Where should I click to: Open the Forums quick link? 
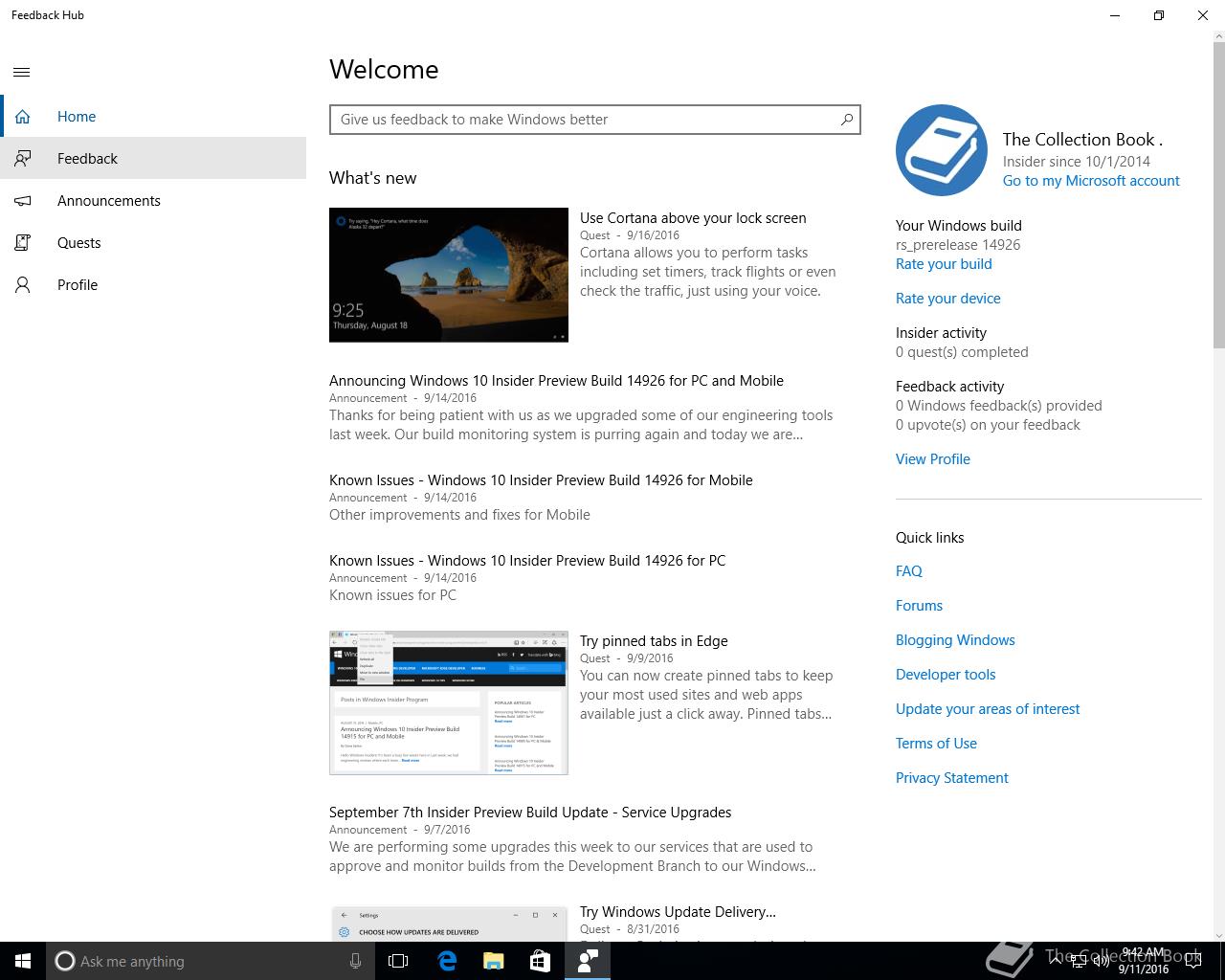click(919, 606)
